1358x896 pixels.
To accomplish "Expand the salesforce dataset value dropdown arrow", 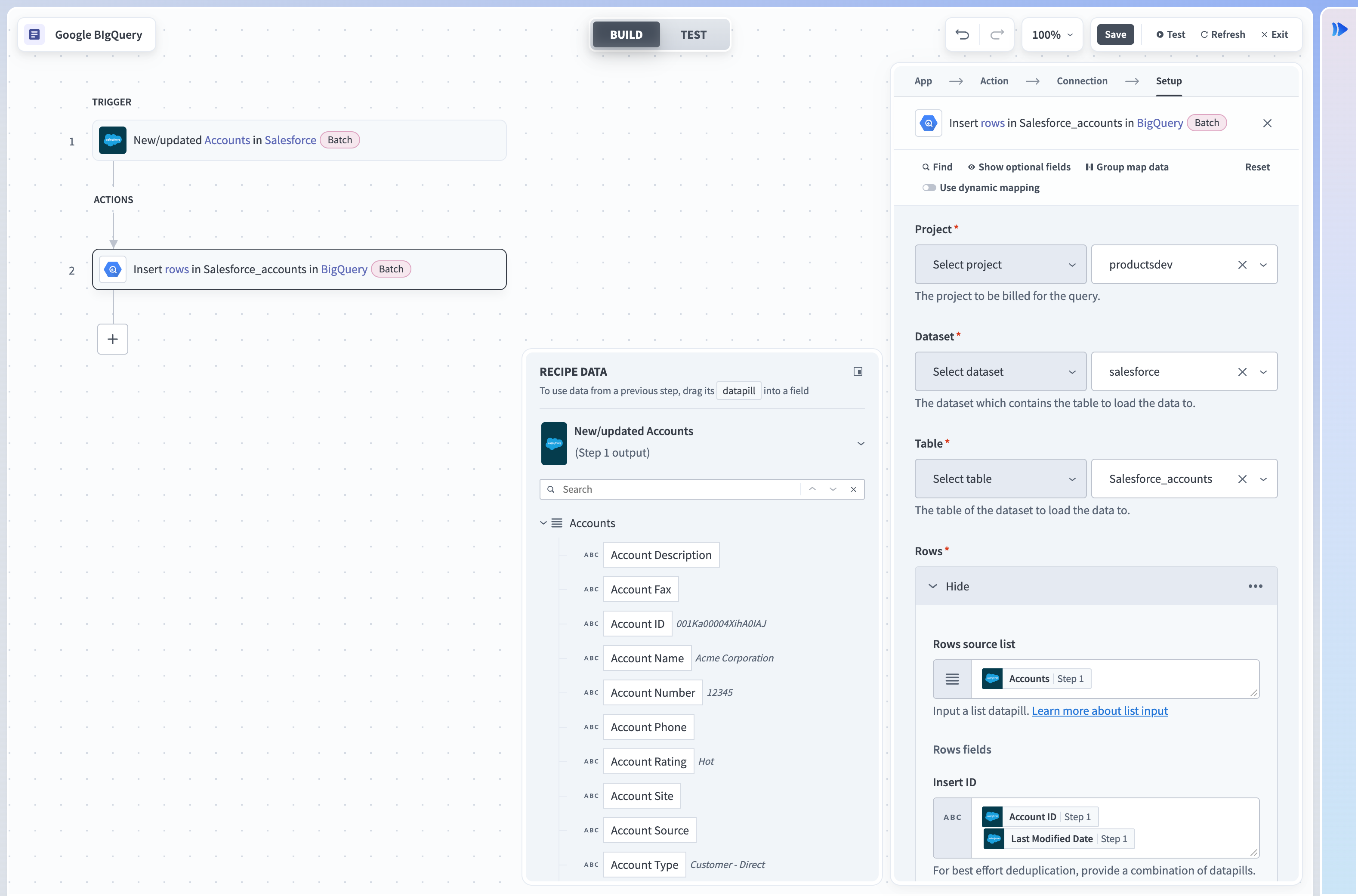I will pyautogui.click(x=1263, y=372).
